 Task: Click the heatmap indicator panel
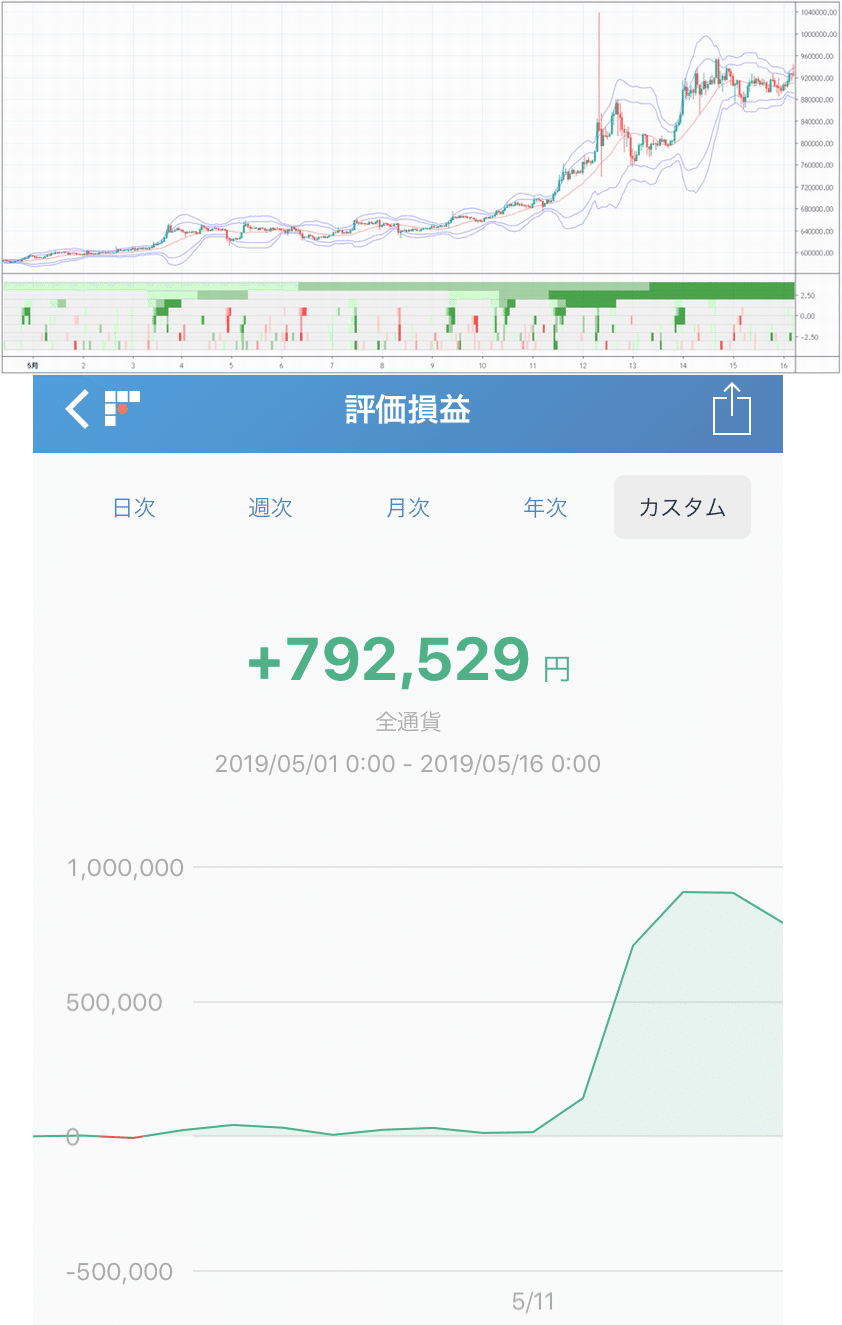point(398,315)
